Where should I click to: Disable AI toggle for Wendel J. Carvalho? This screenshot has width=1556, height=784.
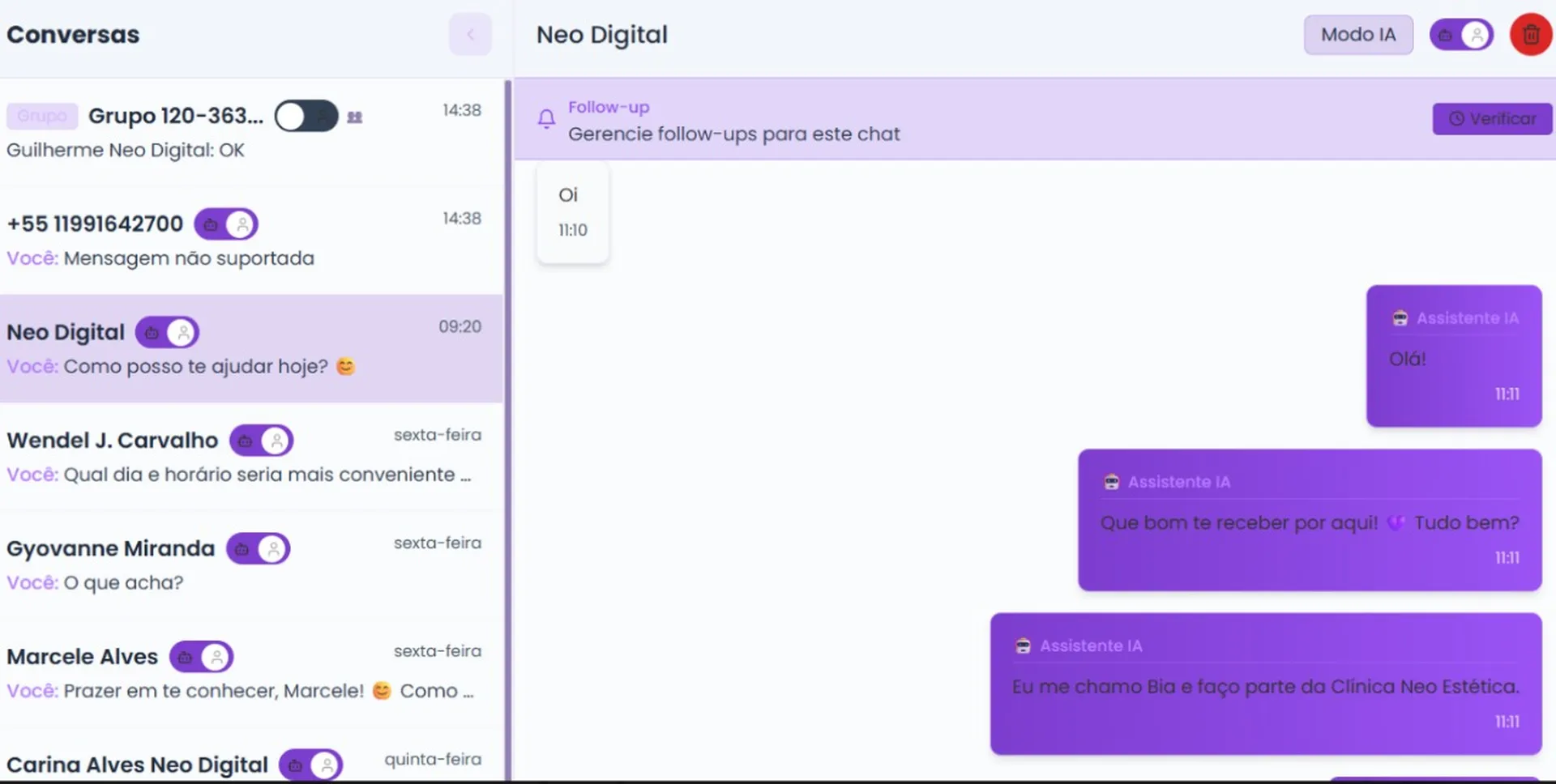pos(261,441)
